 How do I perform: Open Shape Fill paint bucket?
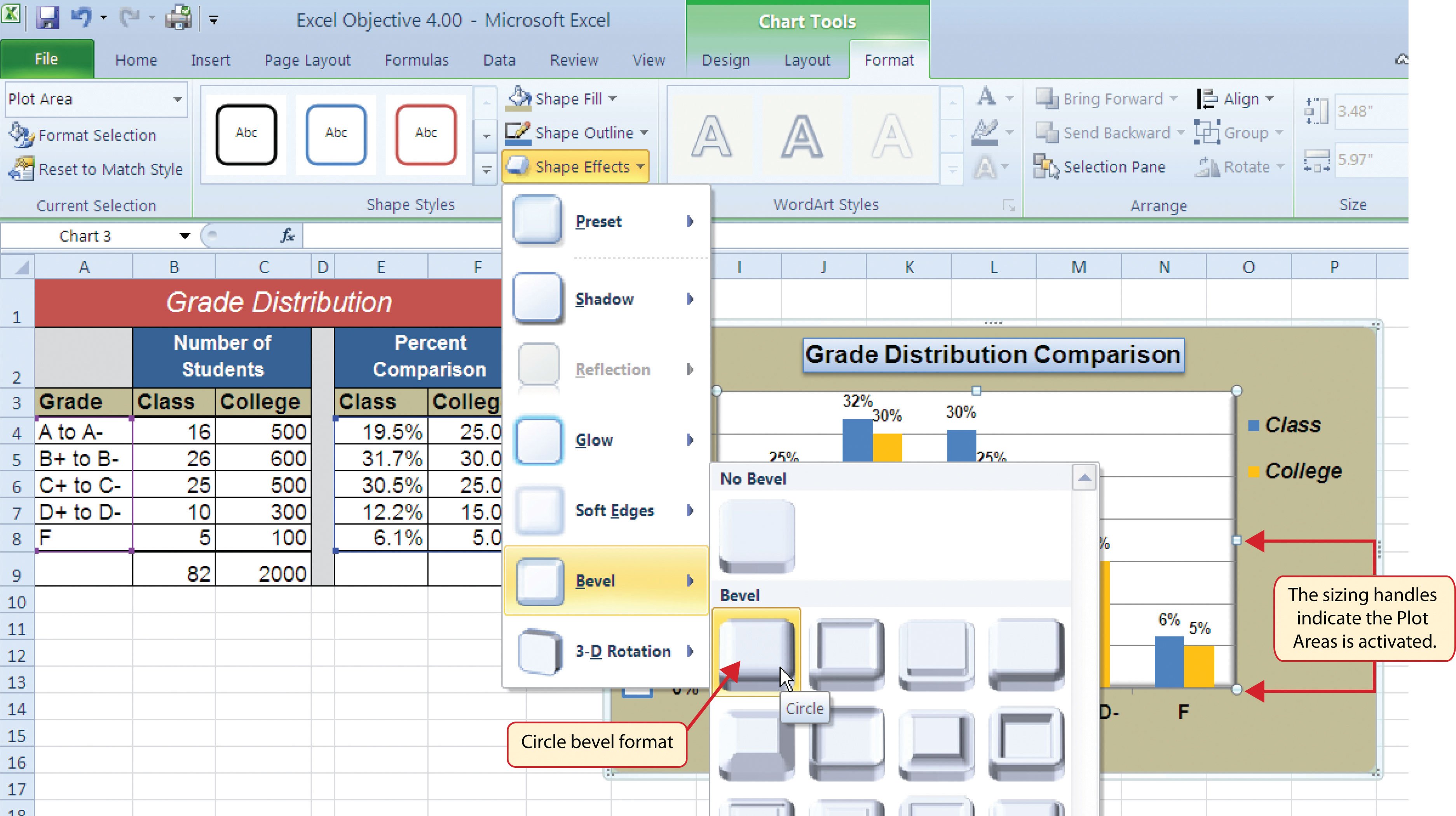[518, 98]
